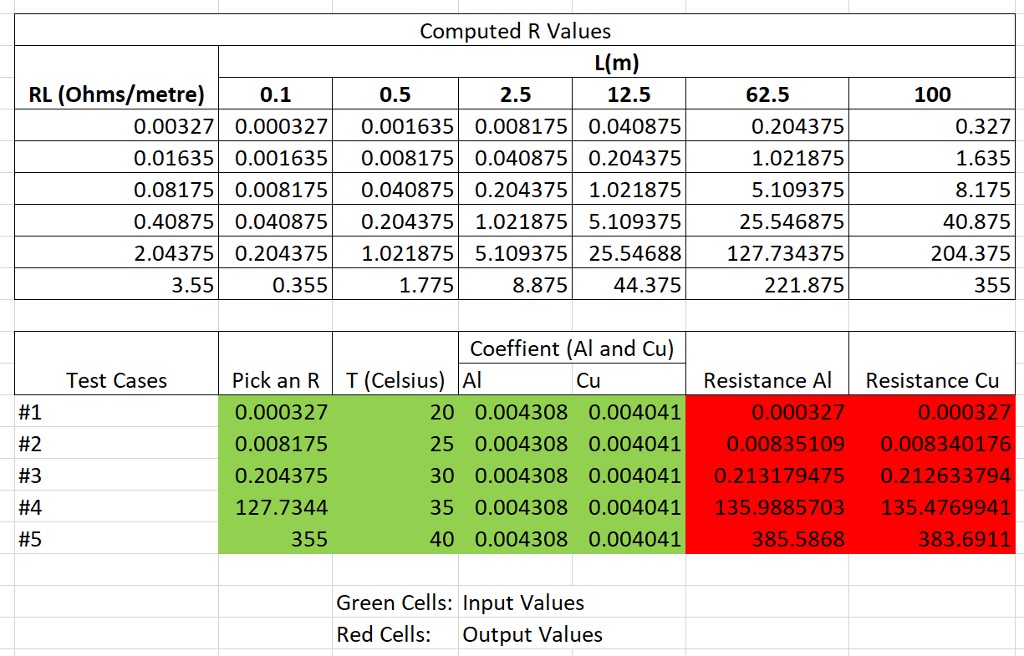Select the L(m) header cell
The height and width of the screenshot is (656, 1024).
[x=616, y=63]
